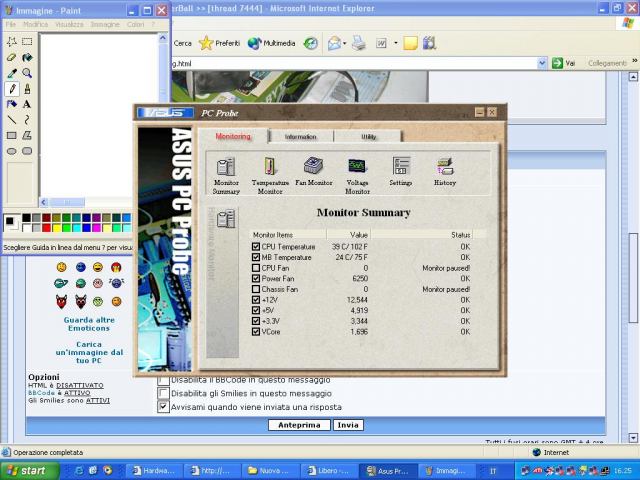Switch to Nuova... folder taskbar item
This screenshot has height=480, width=640.
271,471
